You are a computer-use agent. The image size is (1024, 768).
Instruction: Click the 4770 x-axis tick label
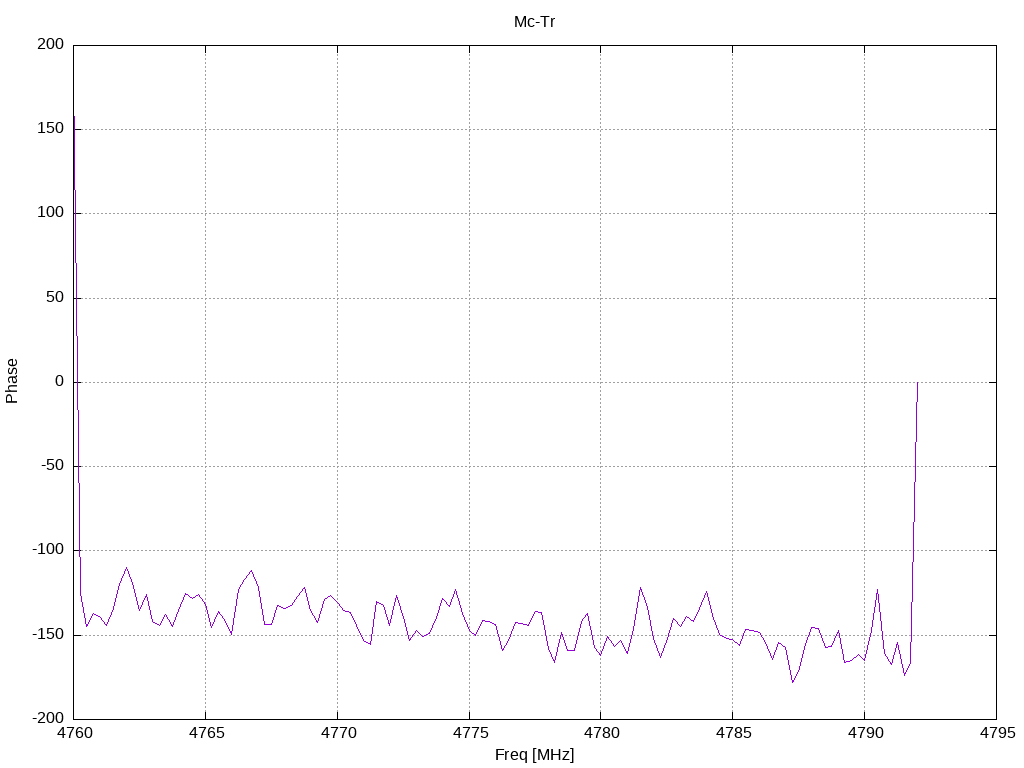coord(338,733)
